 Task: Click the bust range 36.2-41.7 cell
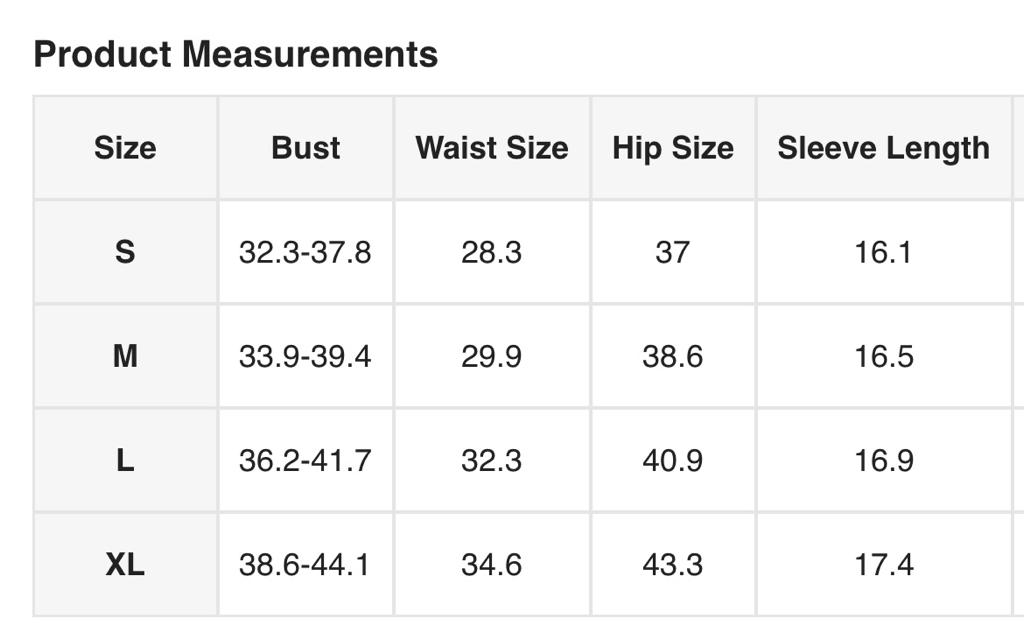(x=305, y=460)
